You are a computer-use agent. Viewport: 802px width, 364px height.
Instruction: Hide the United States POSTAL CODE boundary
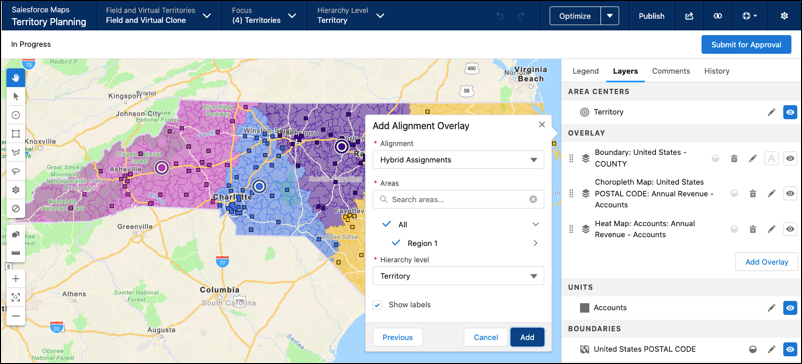click(790, 349)
